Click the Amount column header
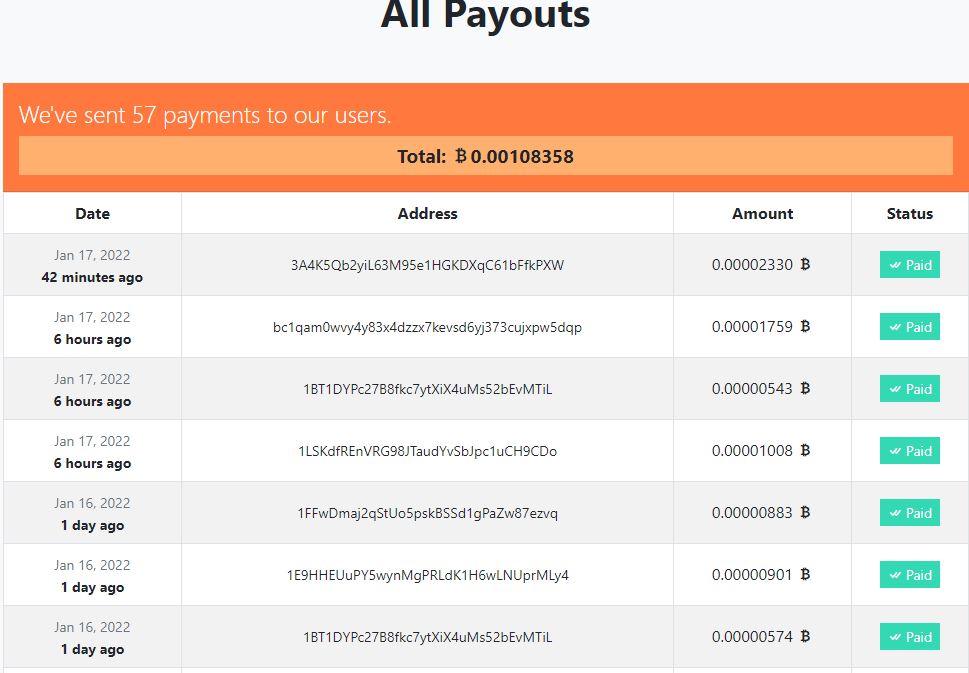Screen dimensions: 969x673 coord(763,213)
